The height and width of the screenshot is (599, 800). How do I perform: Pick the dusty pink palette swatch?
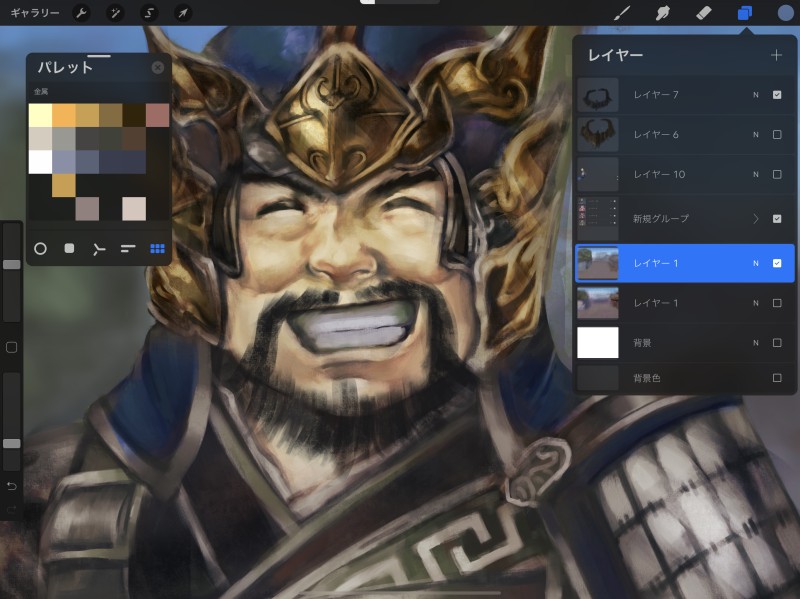click(158, 115)
